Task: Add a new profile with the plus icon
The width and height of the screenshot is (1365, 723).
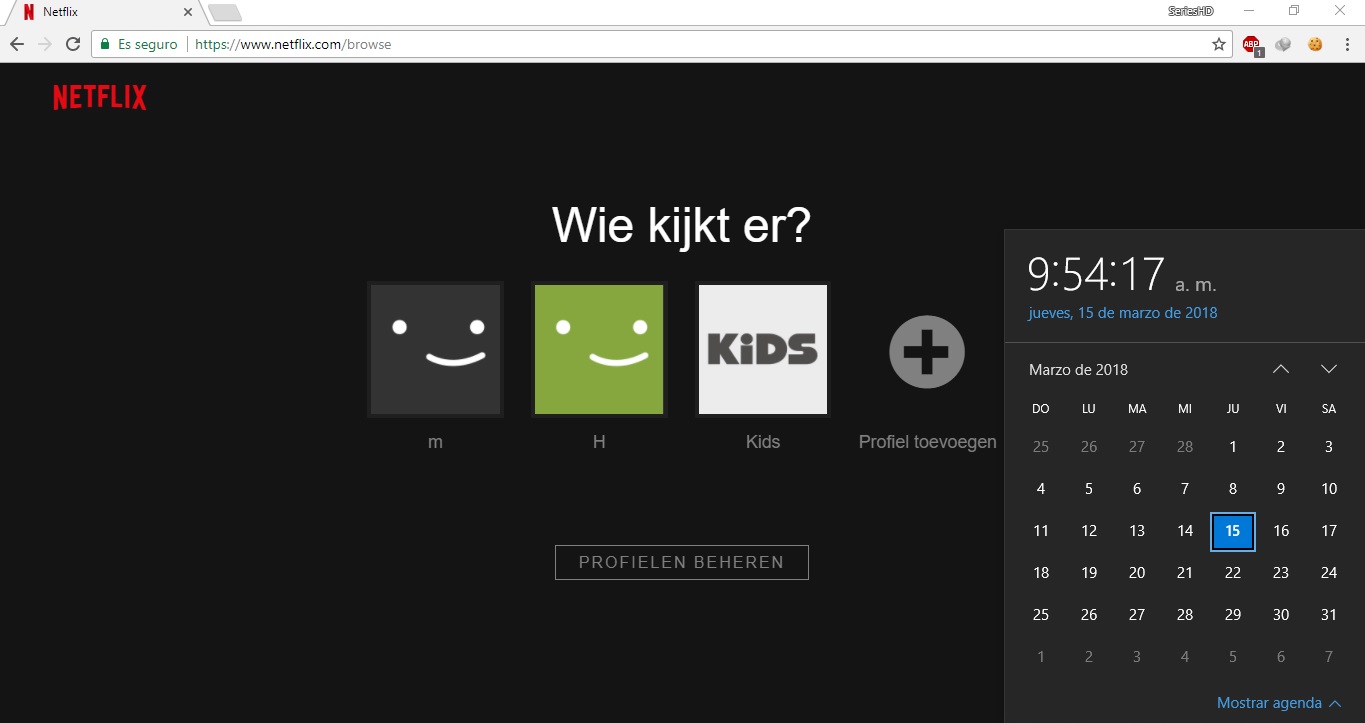Action: click(x=926, y=351)
